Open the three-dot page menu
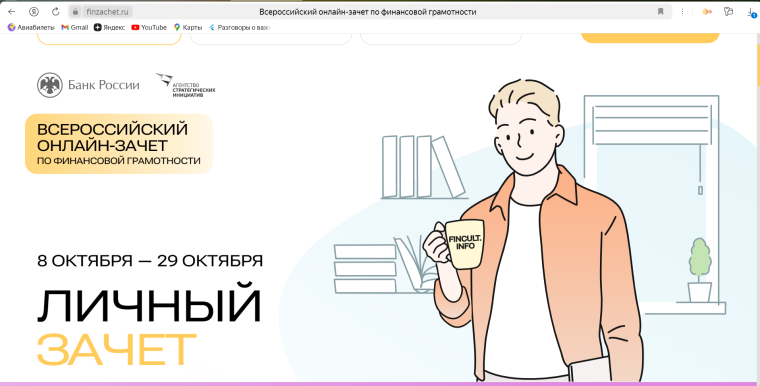 pos(682,12)
